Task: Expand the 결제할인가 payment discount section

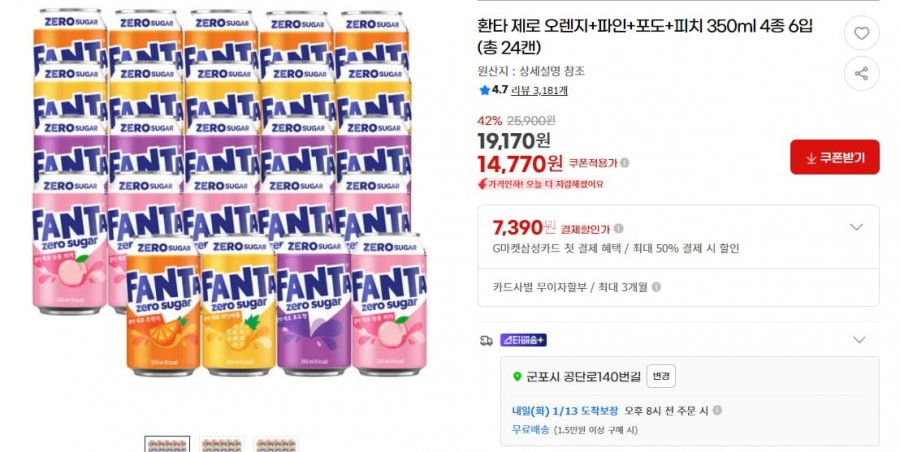Action: (856, 227)
